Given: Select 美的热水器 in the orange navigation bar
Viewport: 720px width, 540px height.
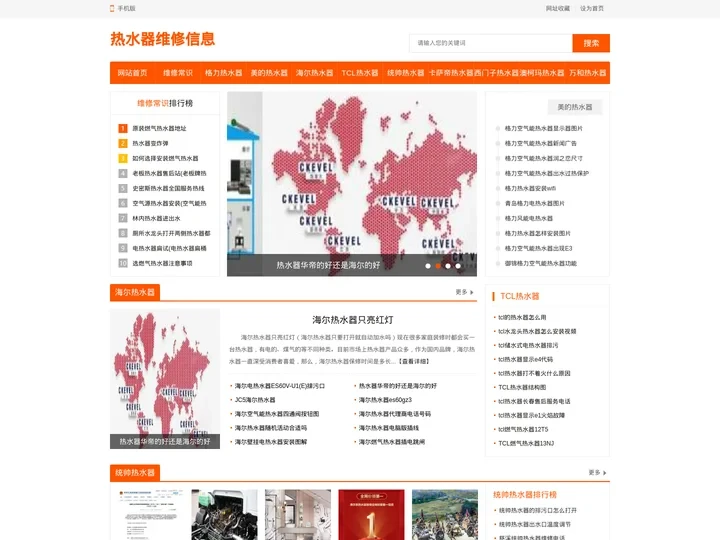Looking at the screenshot, I should coord(269,73).
